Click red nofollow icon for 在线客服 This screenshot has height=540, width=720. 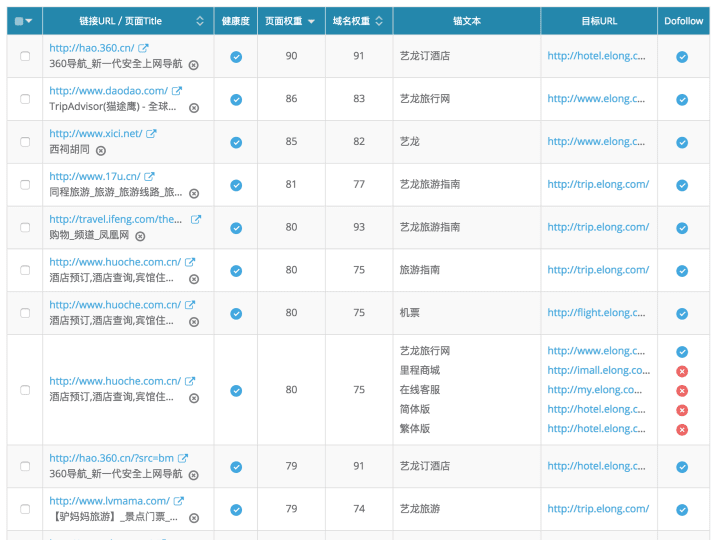(x=682, y=391)
